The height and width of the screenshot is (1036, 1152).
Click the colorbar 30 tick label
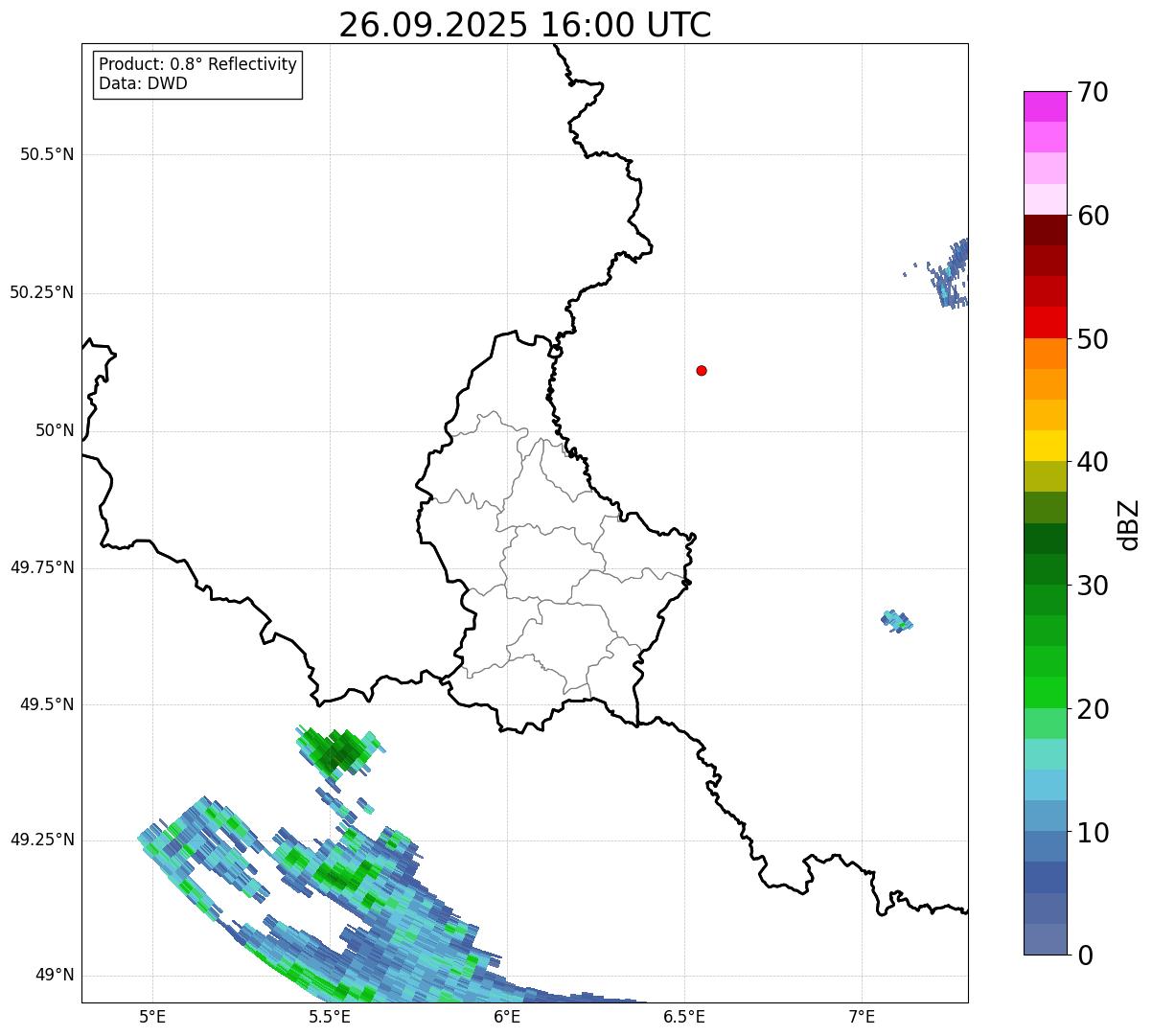1093,586
